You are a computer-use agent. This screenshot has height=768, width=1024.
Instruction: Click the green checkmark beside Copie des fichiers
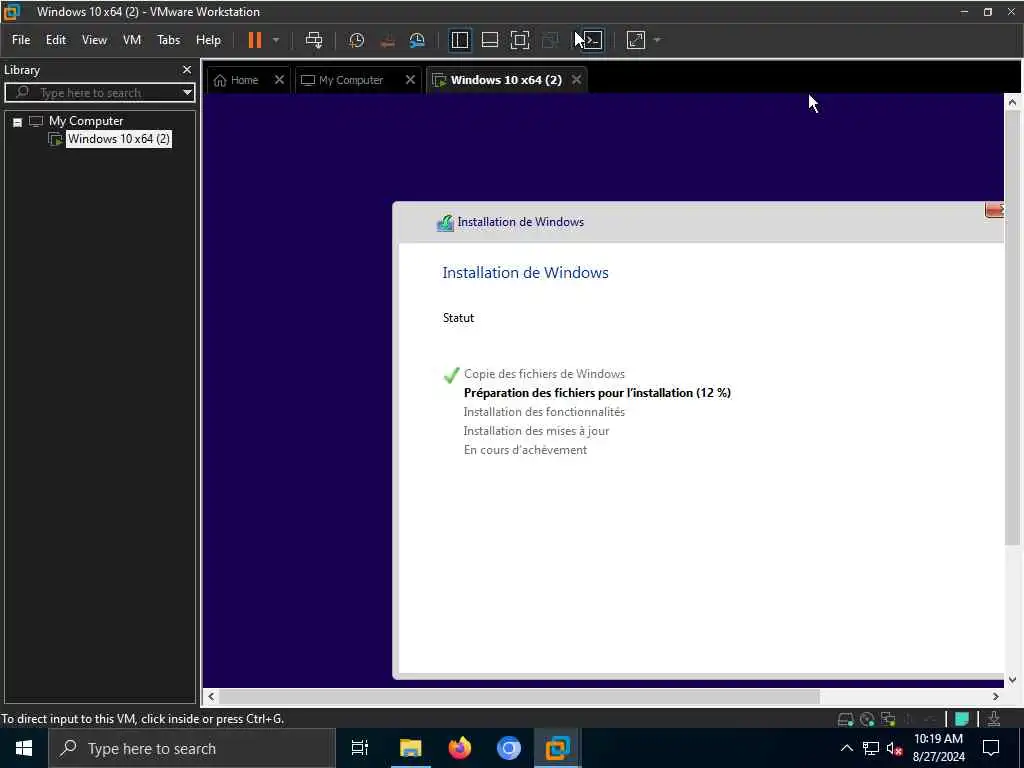(x=451, y=374)
